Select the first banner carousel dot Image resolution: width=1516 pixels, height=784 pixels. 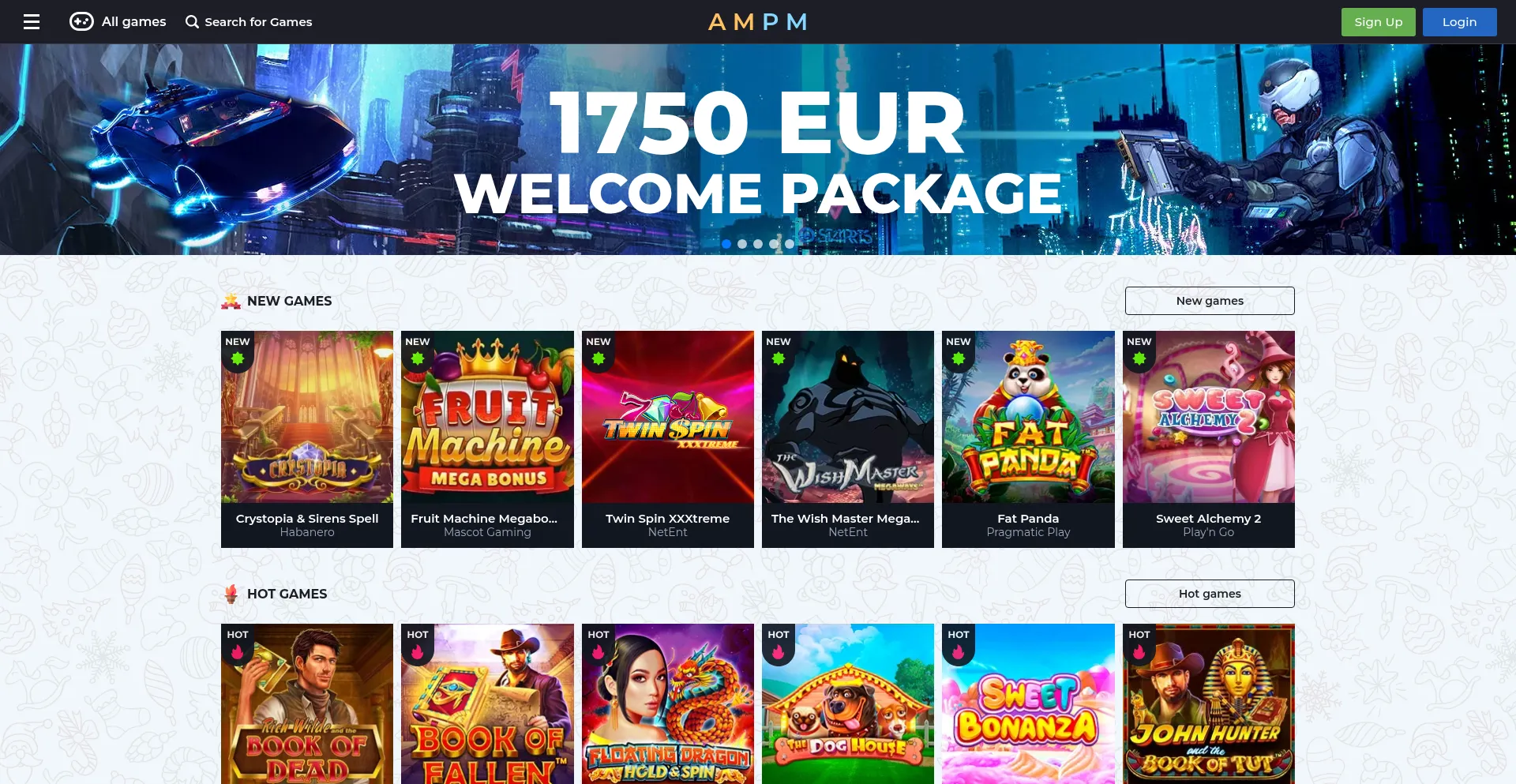tap(726, 244)
